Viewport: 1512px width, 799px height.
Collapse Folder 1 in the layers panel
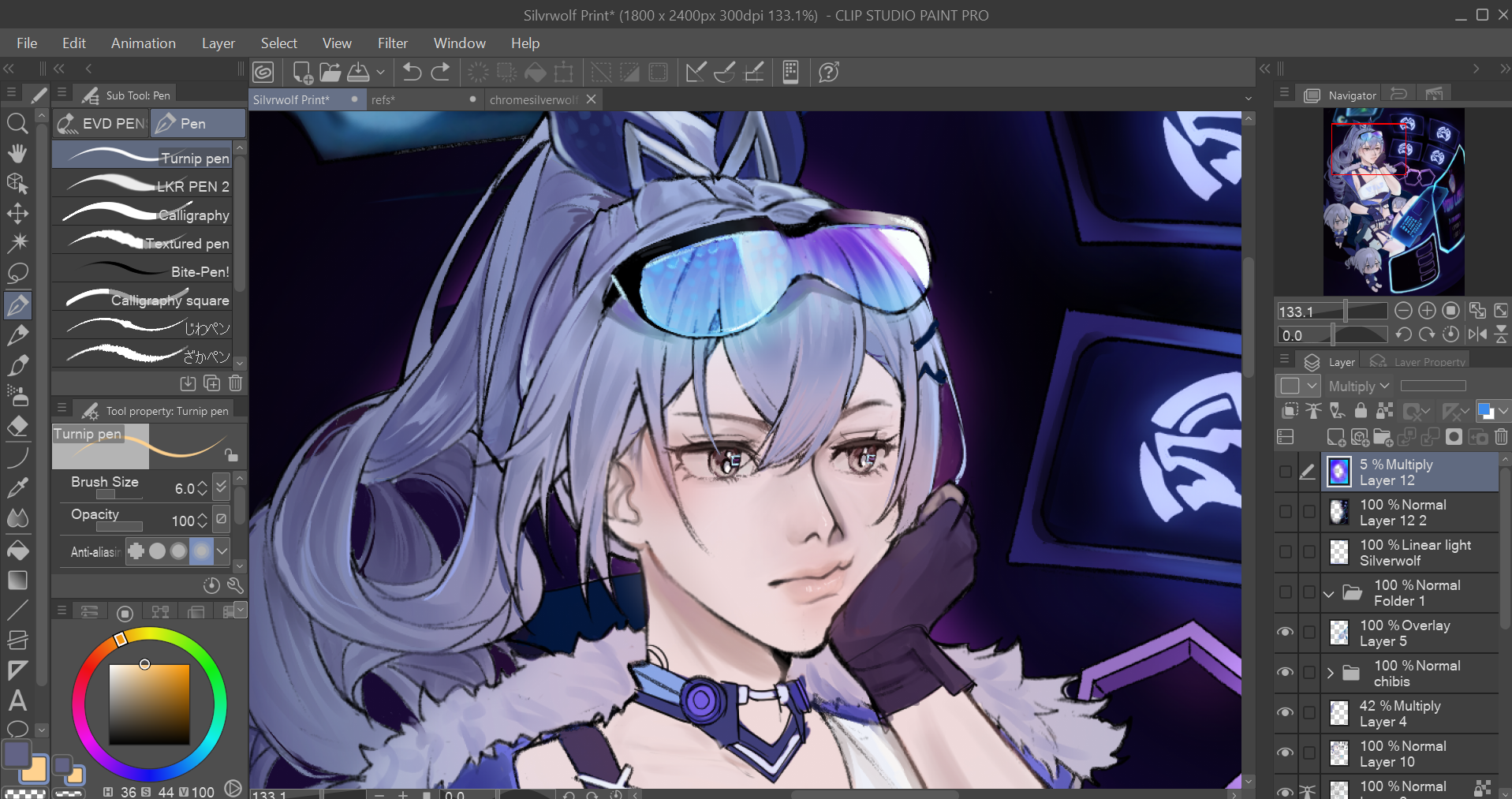coord(1328,593)
